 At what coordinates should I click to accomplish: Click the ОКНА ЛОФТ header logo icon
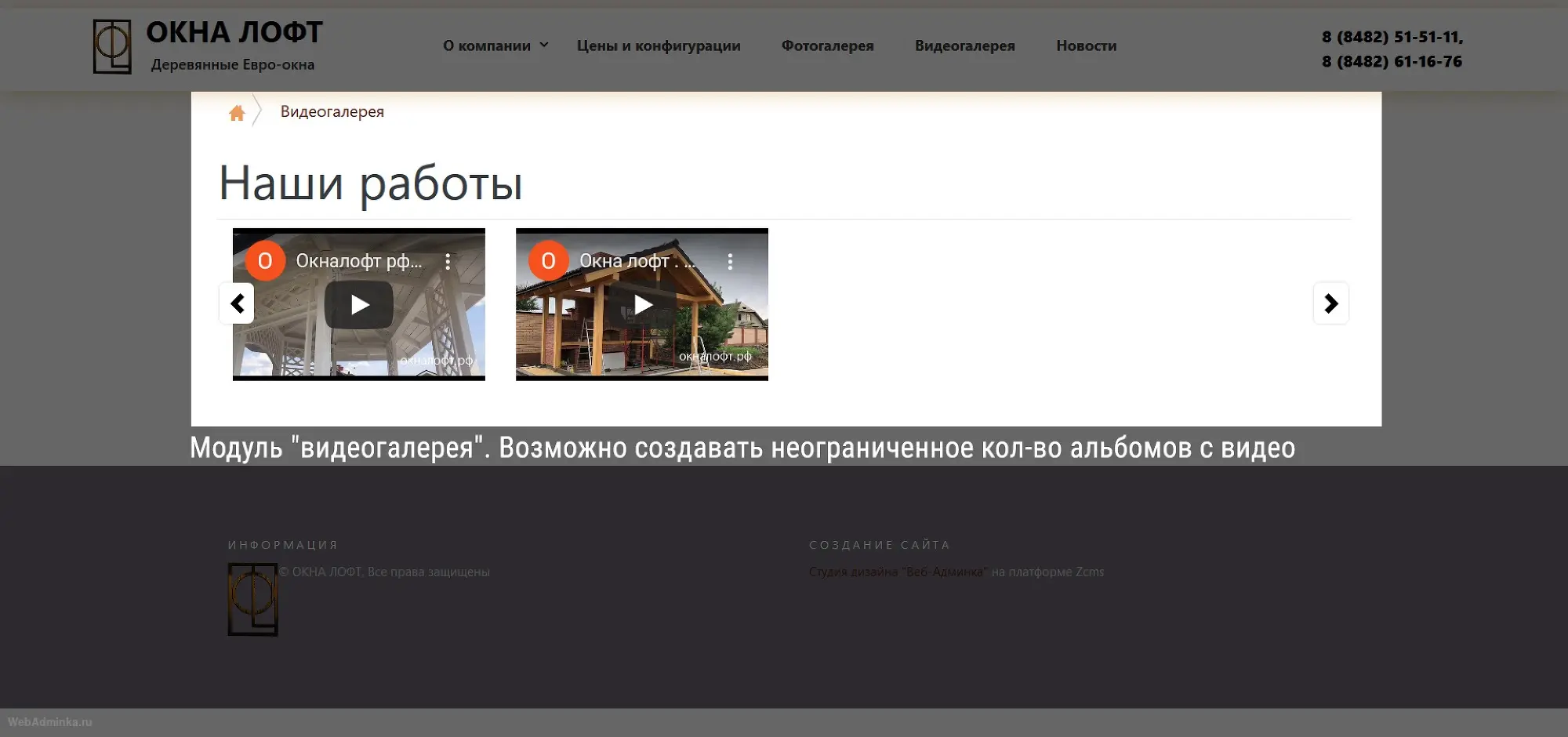(x=112, y=47)
